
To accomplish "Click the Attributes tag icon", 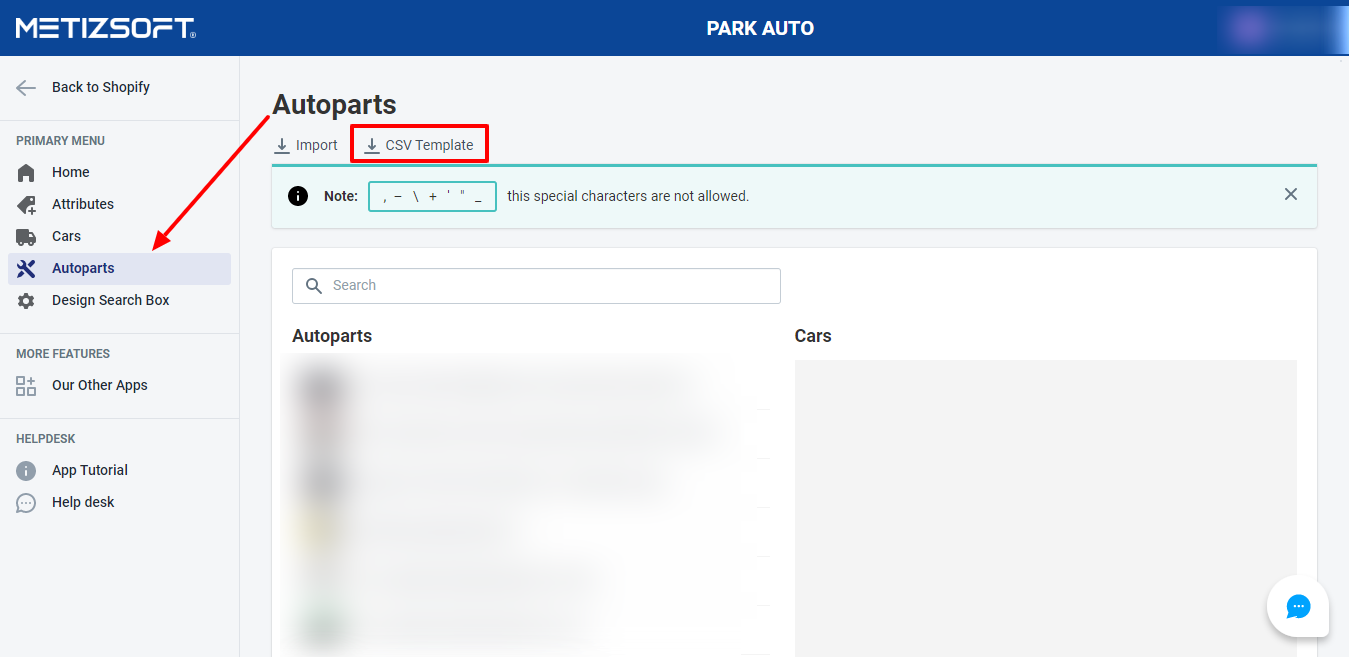I will pyautogui.click(x=26, y=204).
